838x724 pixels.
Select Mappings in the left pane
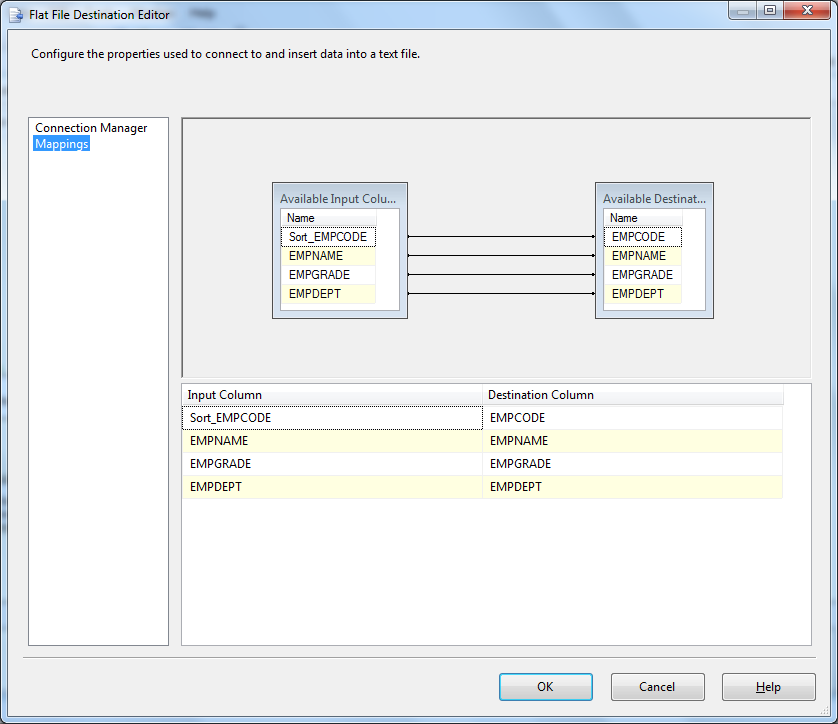61,143
